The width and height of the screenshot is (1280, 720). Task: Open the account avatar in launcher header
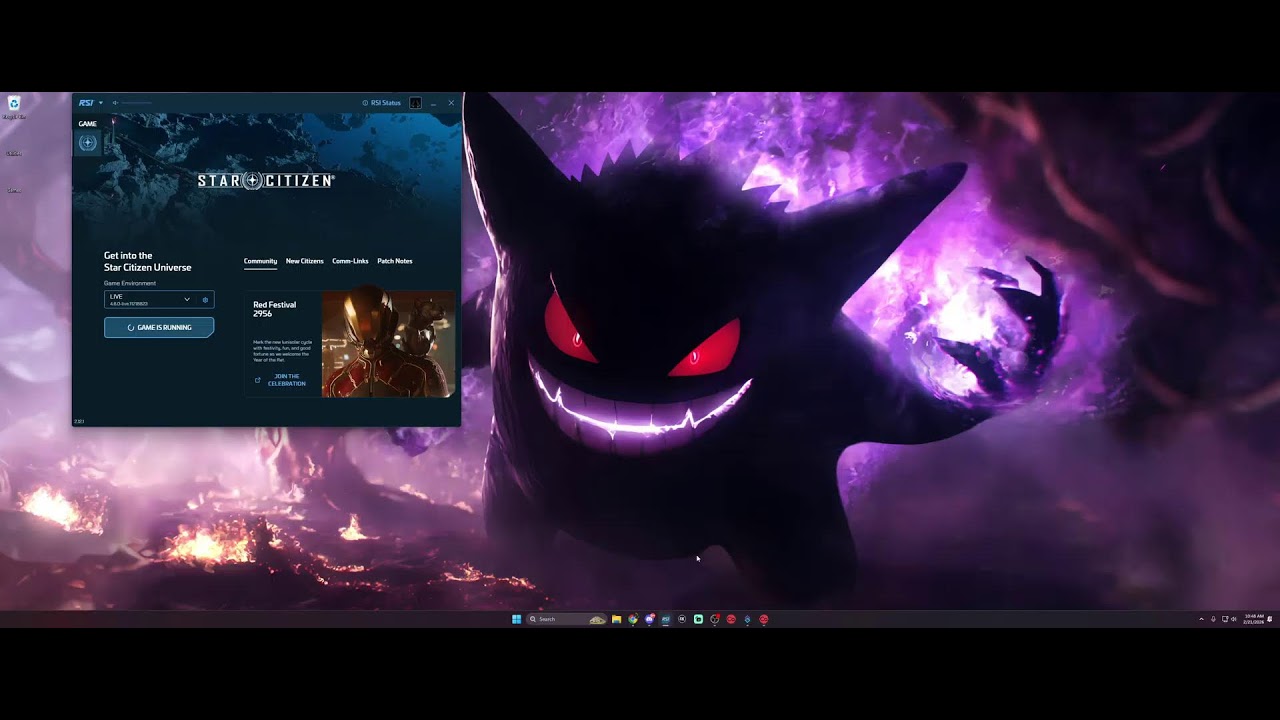[415, 103]
